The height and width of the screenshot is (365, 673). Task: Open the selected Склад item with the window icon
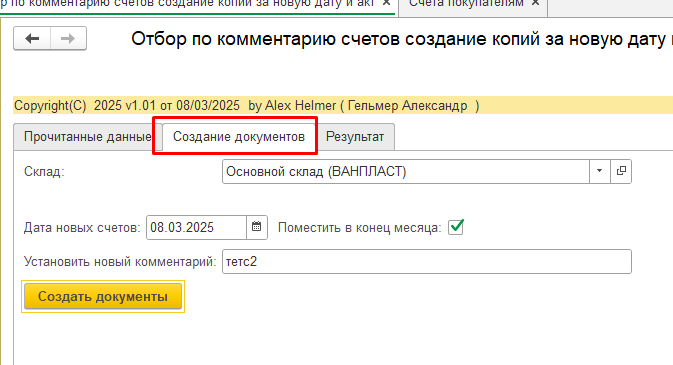pyautogui.click(x=621, y=171)
